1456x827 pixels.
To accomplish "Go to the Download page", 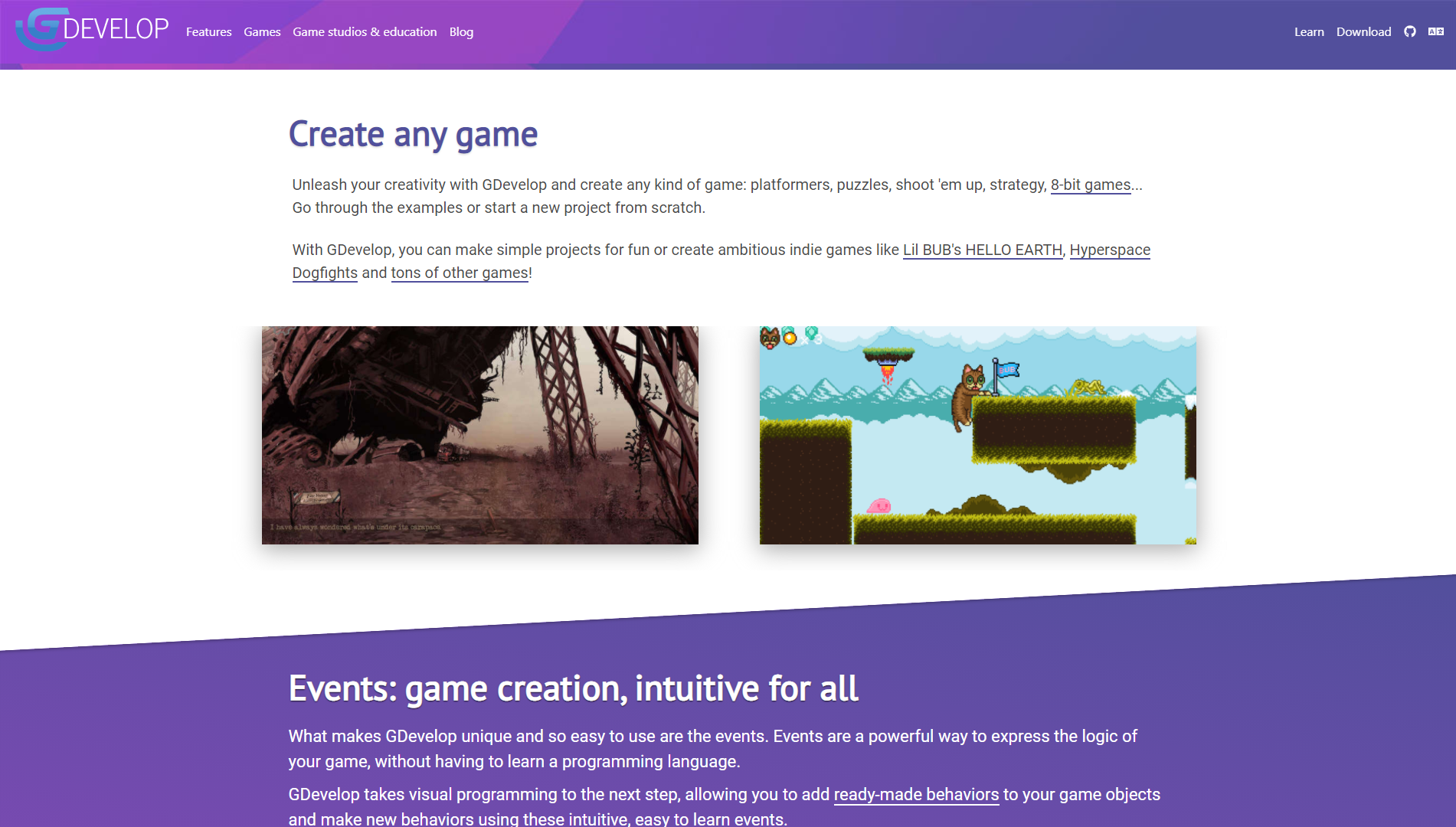I will click(1363, 31).
